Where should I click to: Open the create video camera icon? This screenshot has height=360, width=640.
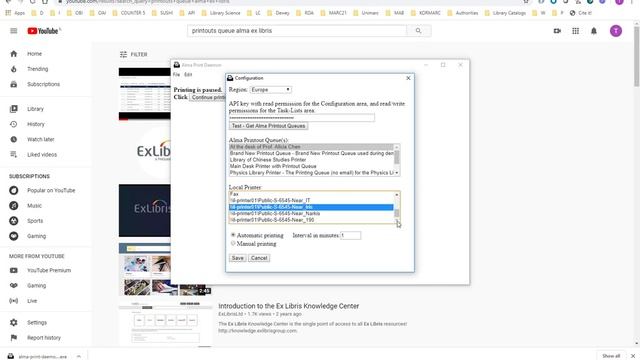pos(557,31)
